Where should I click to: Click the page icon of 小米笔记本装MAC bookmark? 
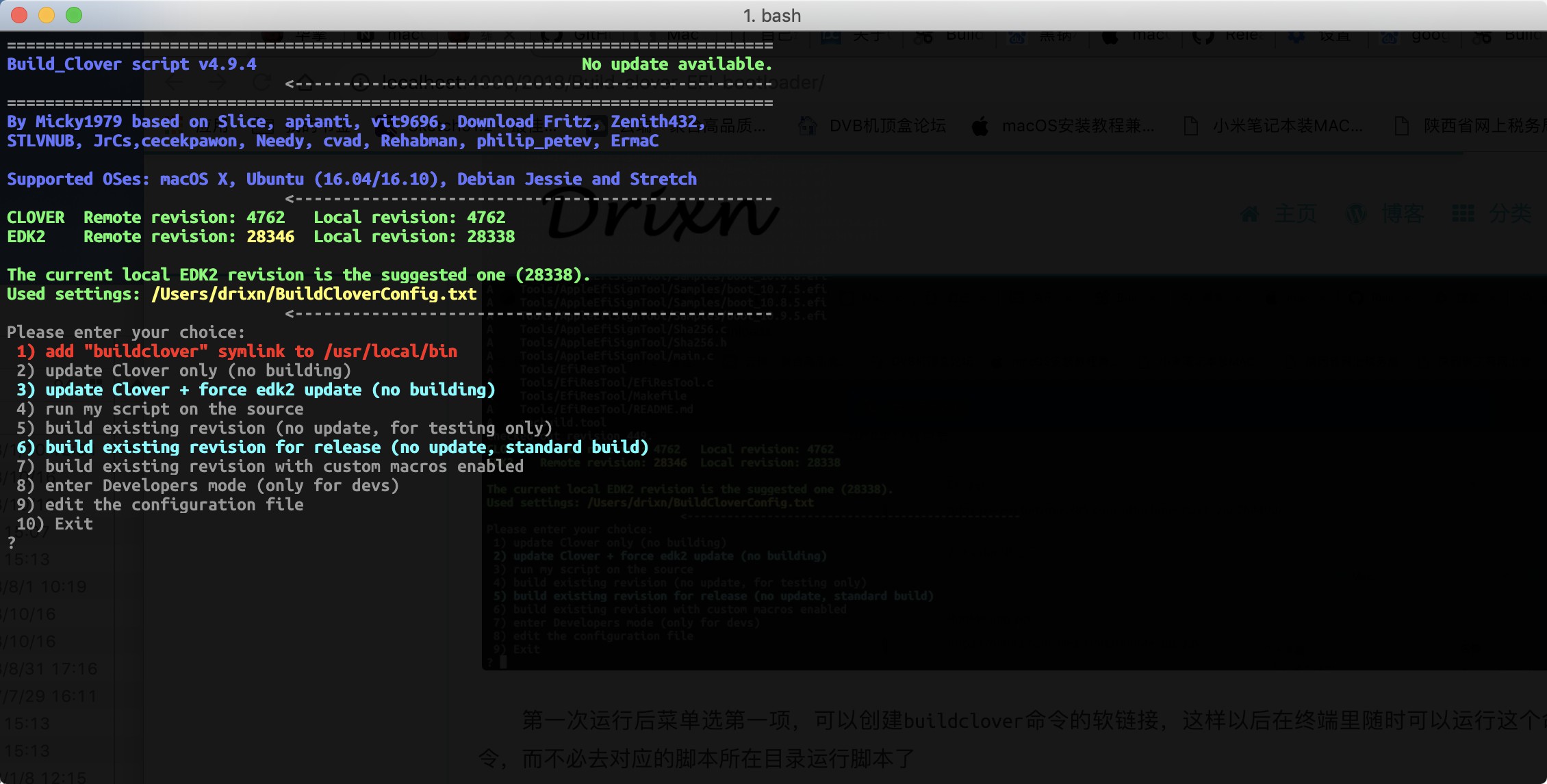point(1191,126)
